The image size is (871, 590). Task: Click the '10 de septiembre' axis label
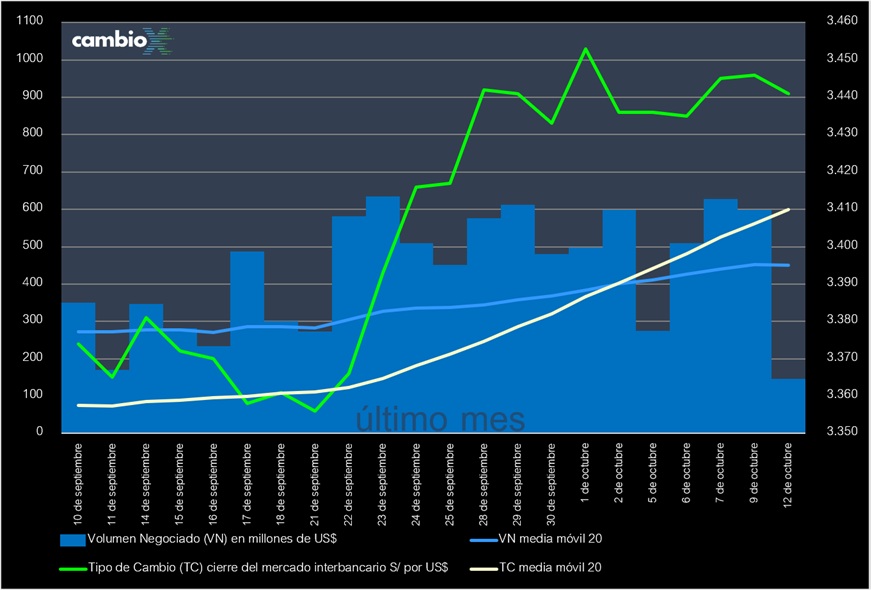(x=77, y=484)
